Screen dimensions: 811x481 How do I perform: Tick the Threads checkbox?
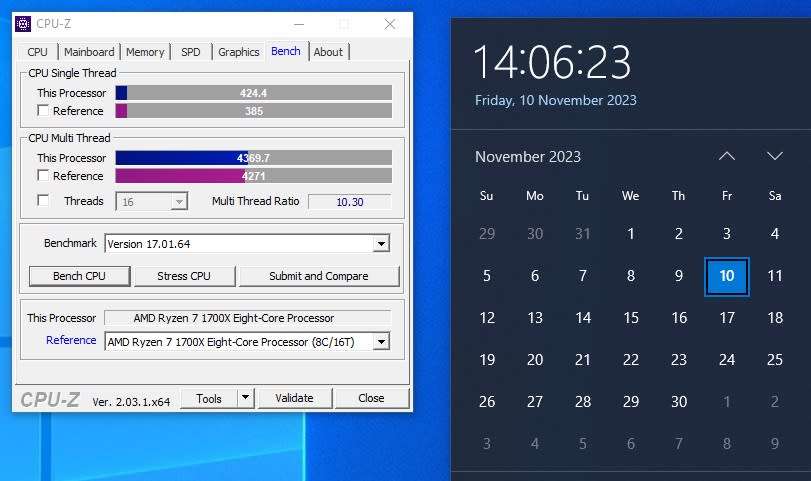(x=43, y=201)
